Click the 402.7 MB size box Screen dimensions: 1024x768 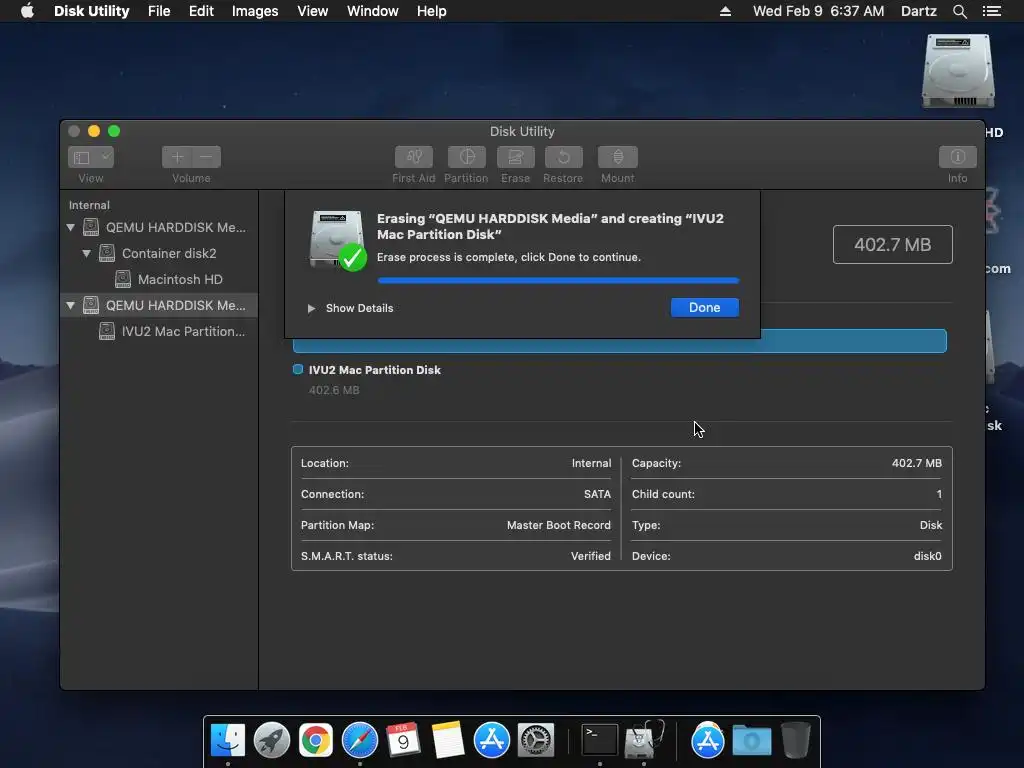[892, 244]
